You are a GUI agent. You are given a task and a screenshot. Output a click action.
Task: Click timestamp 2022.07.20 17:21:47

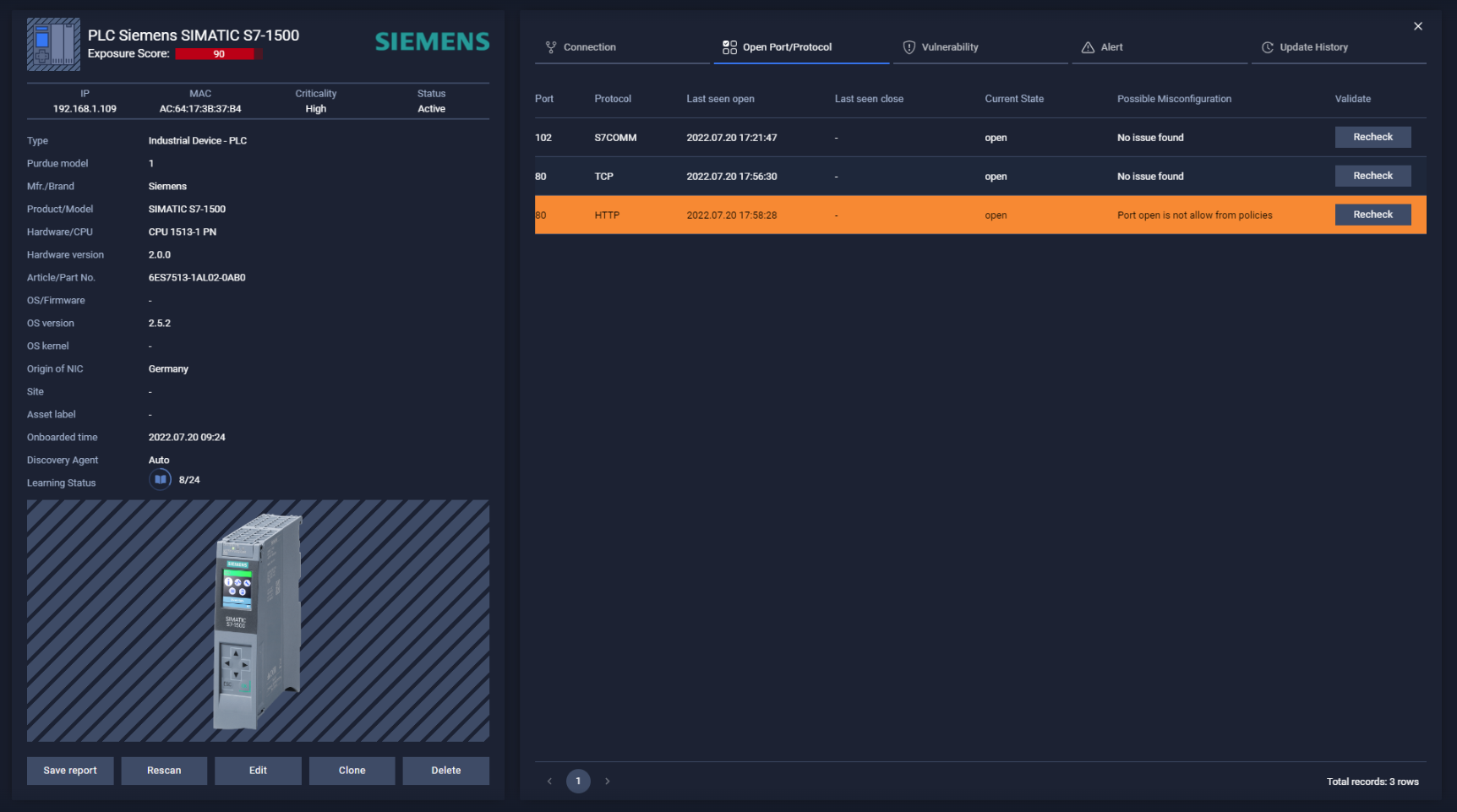pos(731,138)
